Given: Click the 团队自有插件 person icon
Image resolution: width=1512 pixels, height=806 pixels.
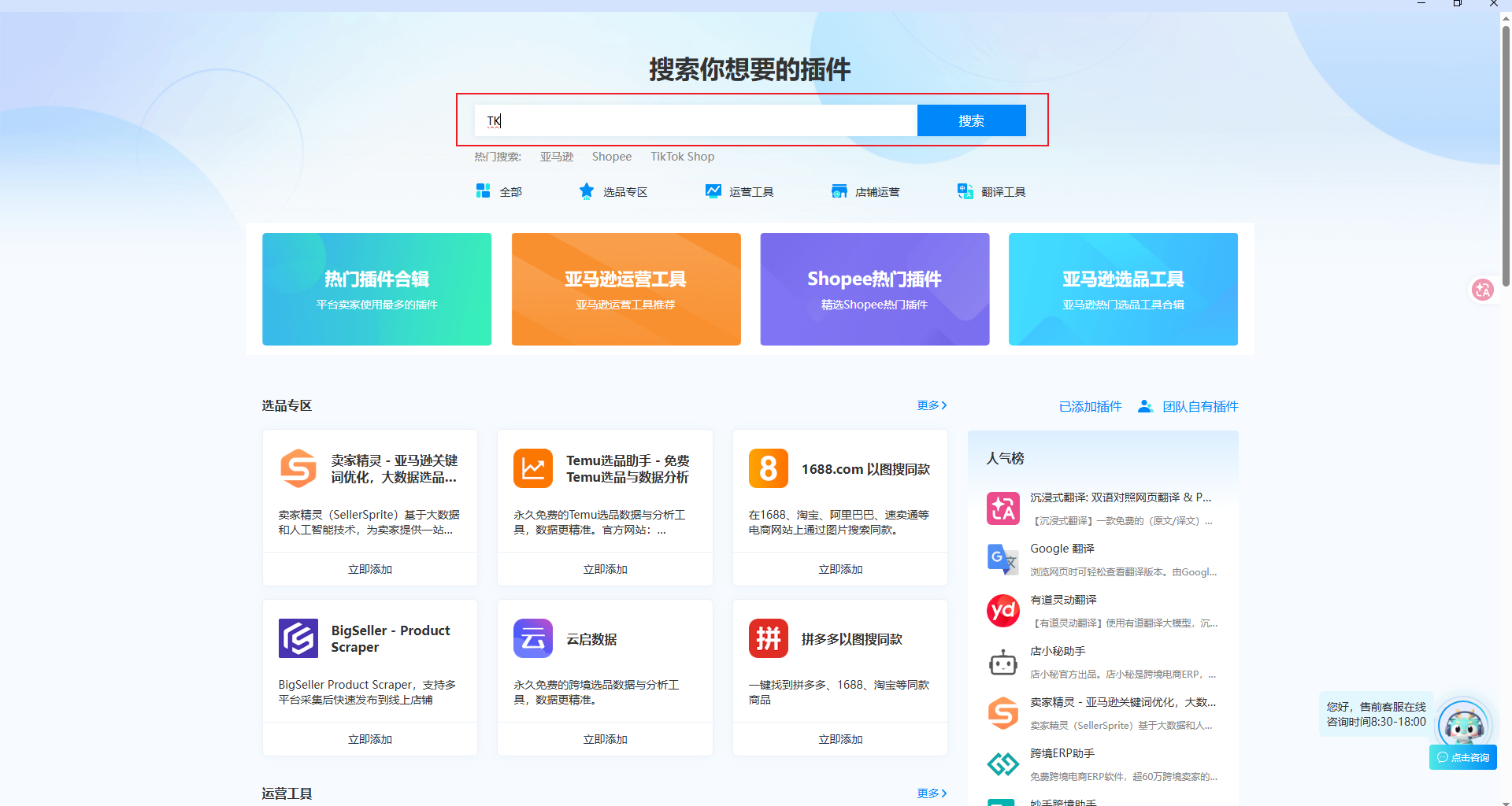Looking at the screenshot, I should (x=1146, y=406).
